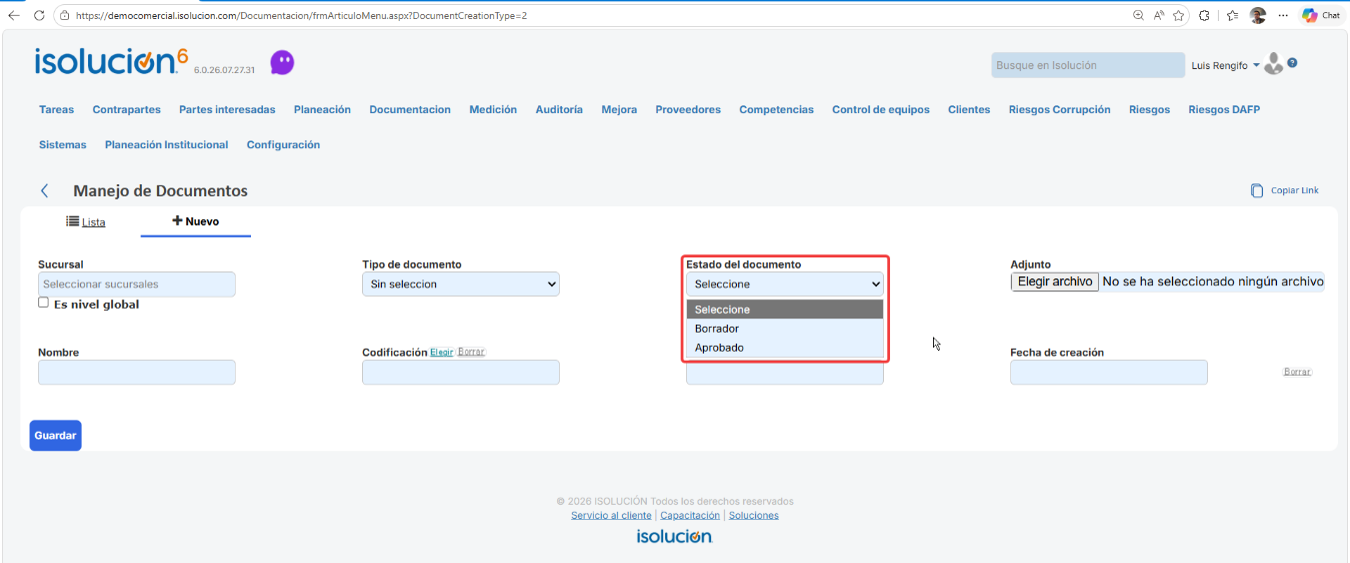Open the Competencias menu
The image size is (1350, 563).
(x=776, y=110)
